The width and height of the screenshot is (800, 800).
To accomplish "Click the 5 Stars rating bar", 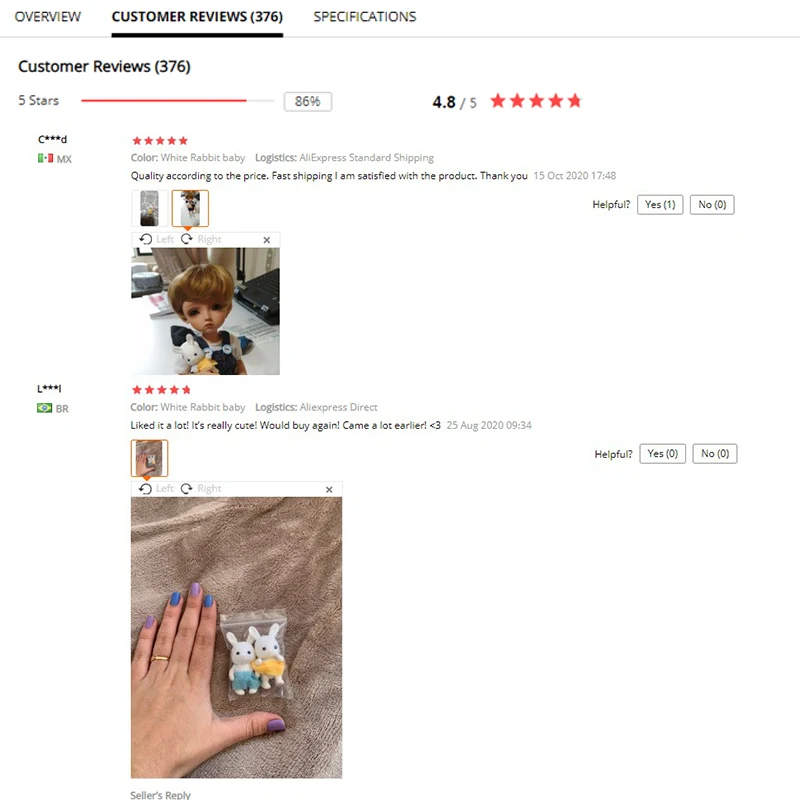I will click(x=178, y=101).
